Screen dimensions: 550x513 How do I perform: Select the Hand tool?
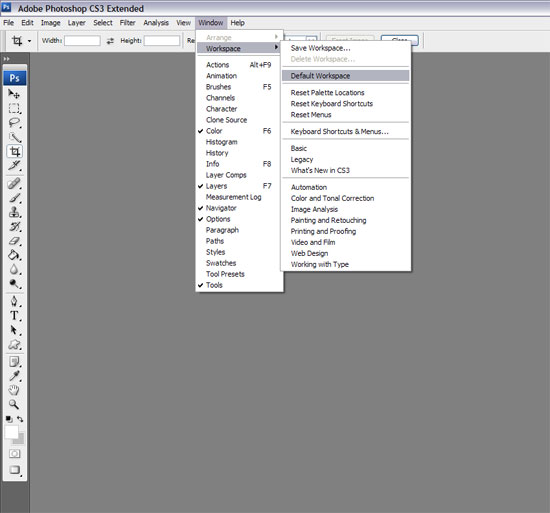14,390
